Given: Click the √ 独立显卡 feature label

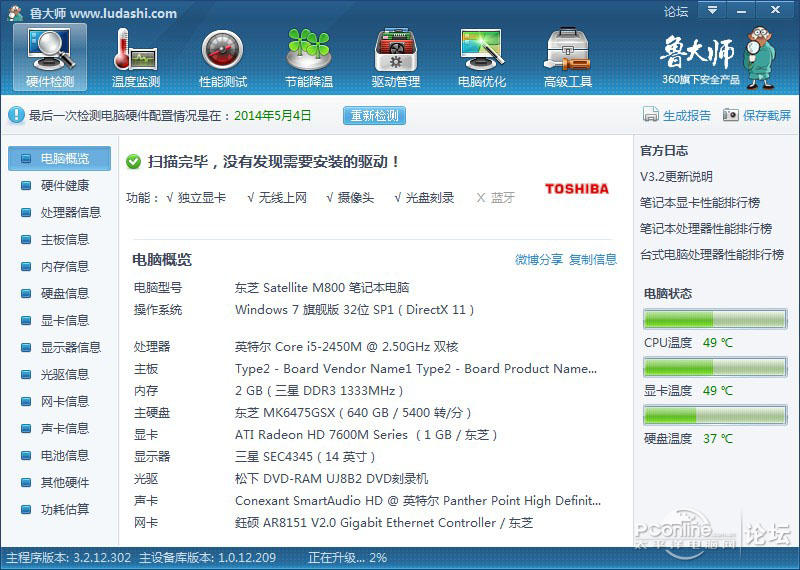Looking at the screenshot, I should point(196,198).
